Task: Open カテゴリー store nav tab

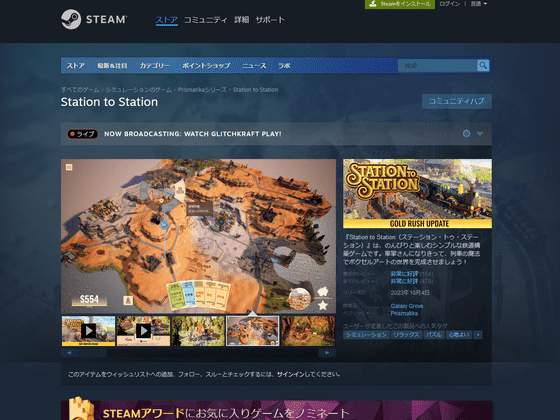Action: pyautogui.click(x=155, y=66)
